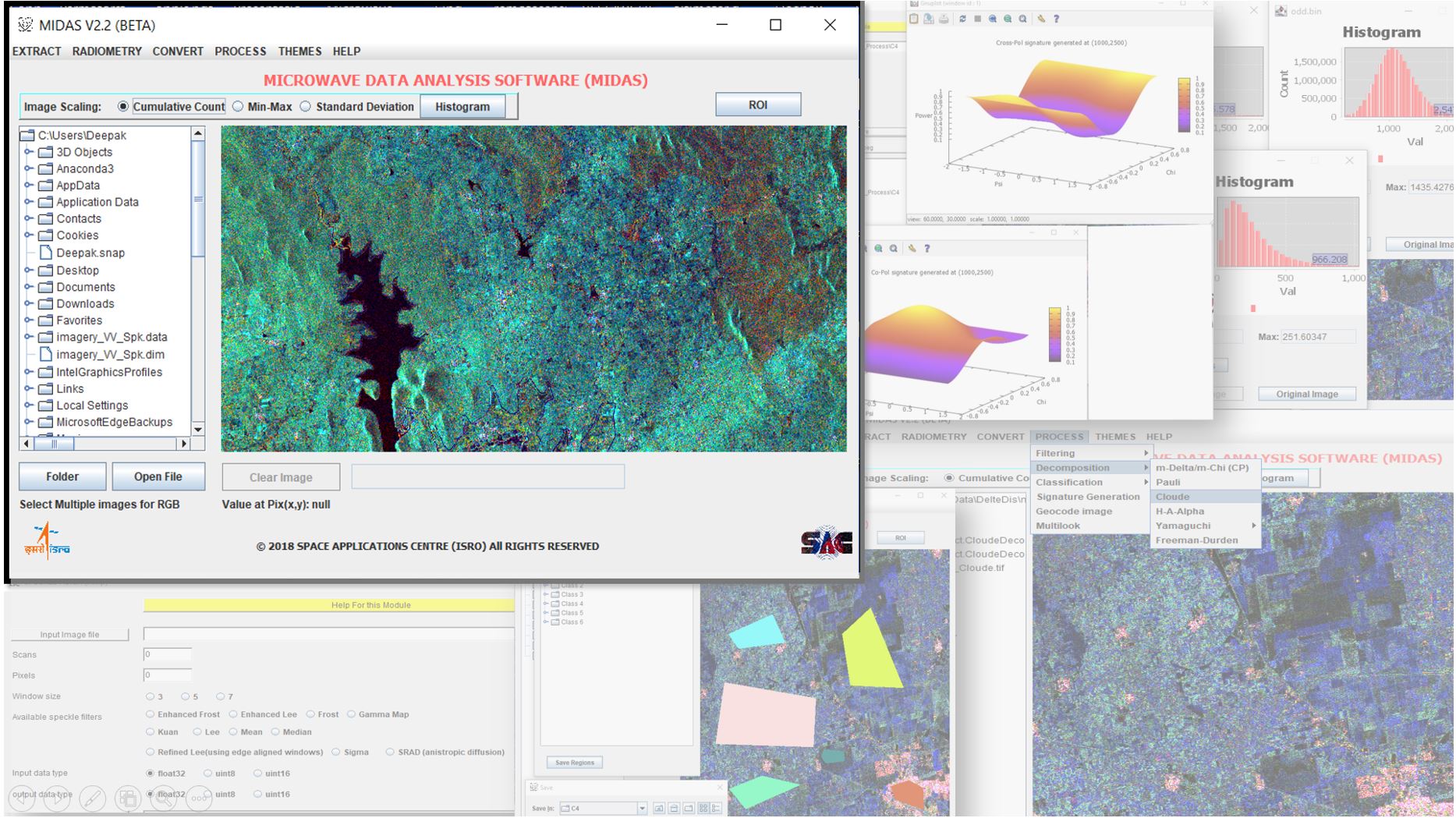Click the help question mark in top Gnuplot toolbar
Viewport: 1456px width, 818px height.
(1056, 19)
